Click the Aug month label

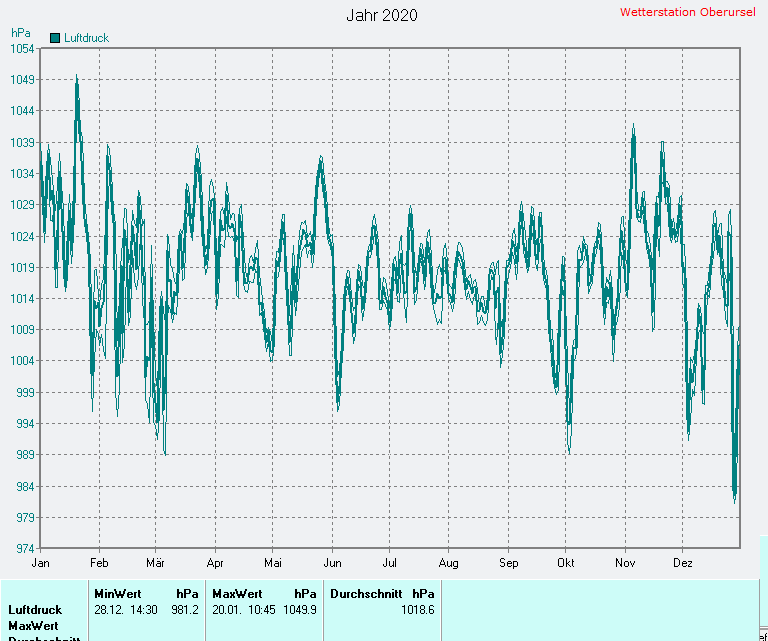point(449,563)
